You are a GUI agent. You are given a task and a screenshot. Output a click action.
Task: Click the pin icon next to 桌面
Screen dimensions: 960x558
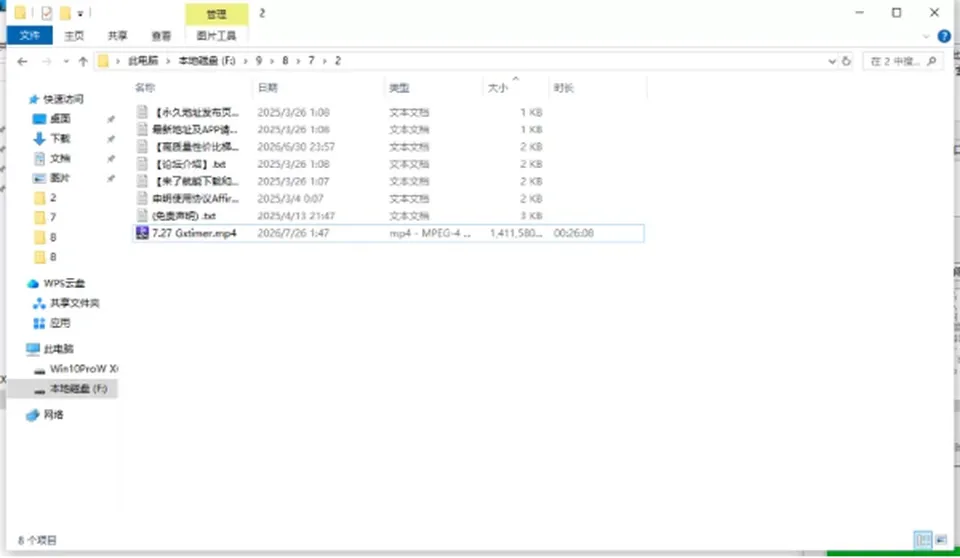pos(111,119)
